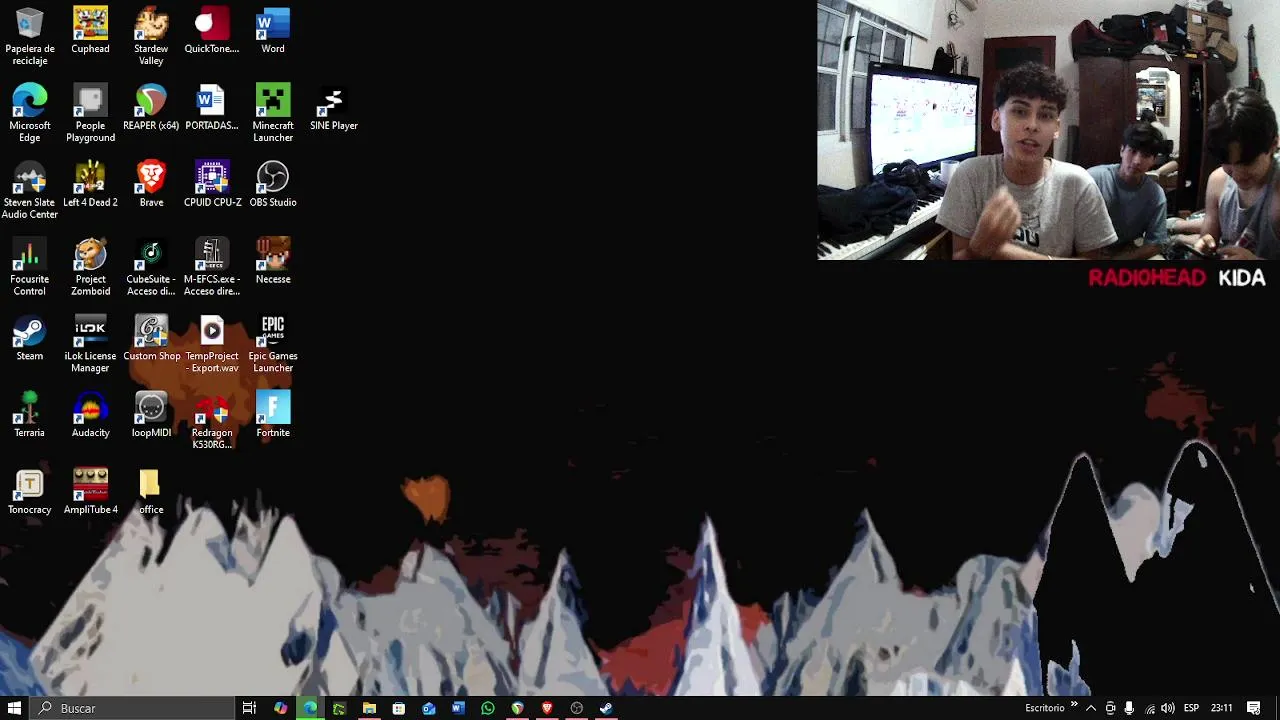Select the Project Zomboid shortcut
The height and width of the screenshot is (720, 1280).
[90, 267]
